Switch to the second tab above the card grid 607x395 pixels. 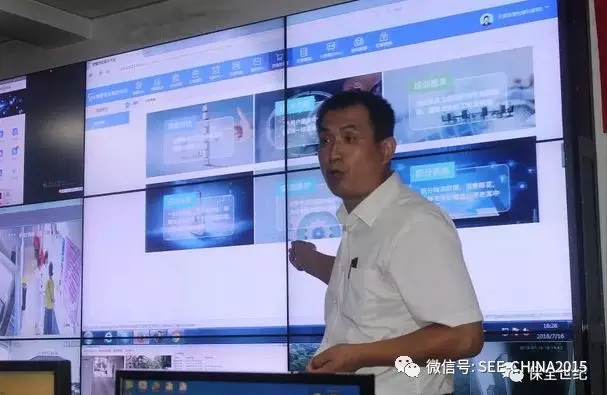pos(150,100)
